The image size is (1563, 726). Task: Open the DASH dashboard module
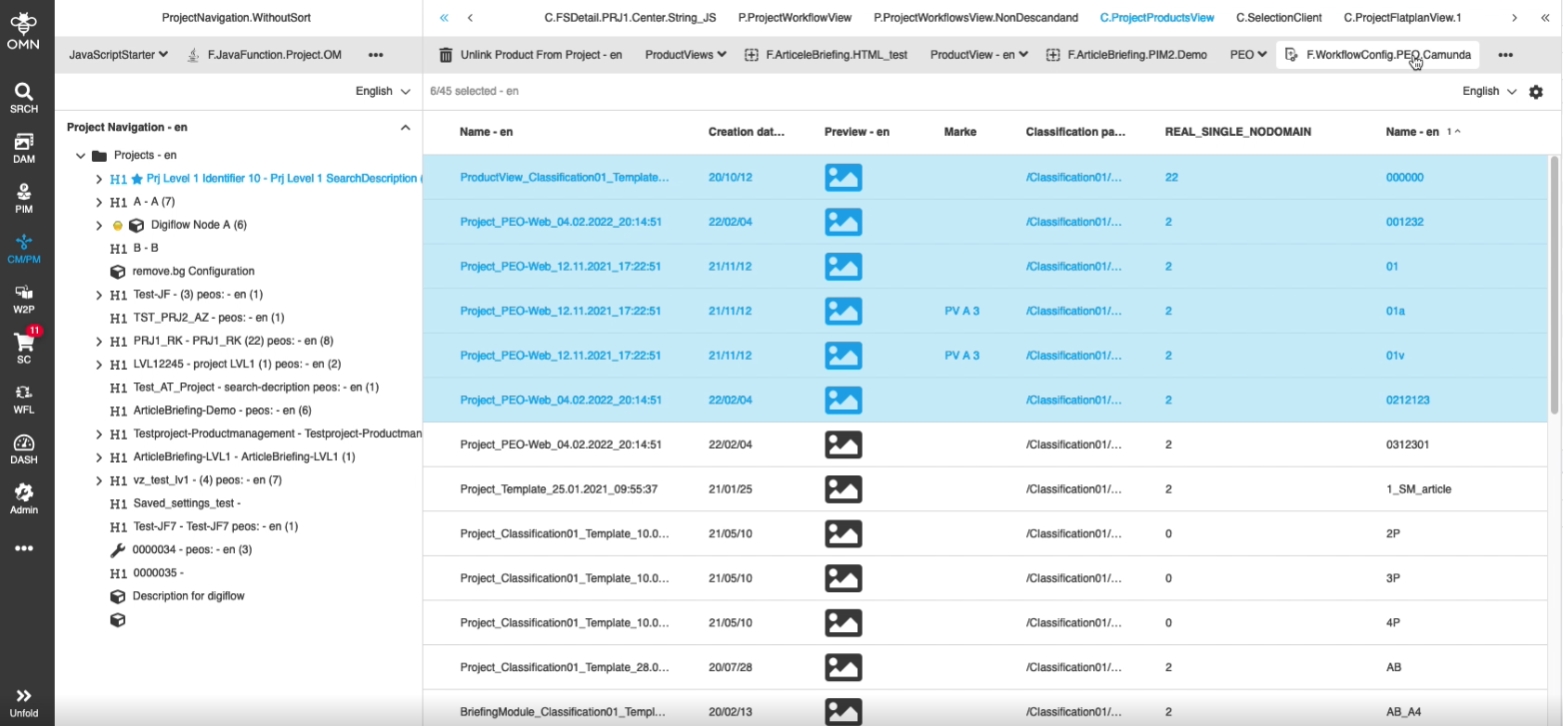coord(24,449)
